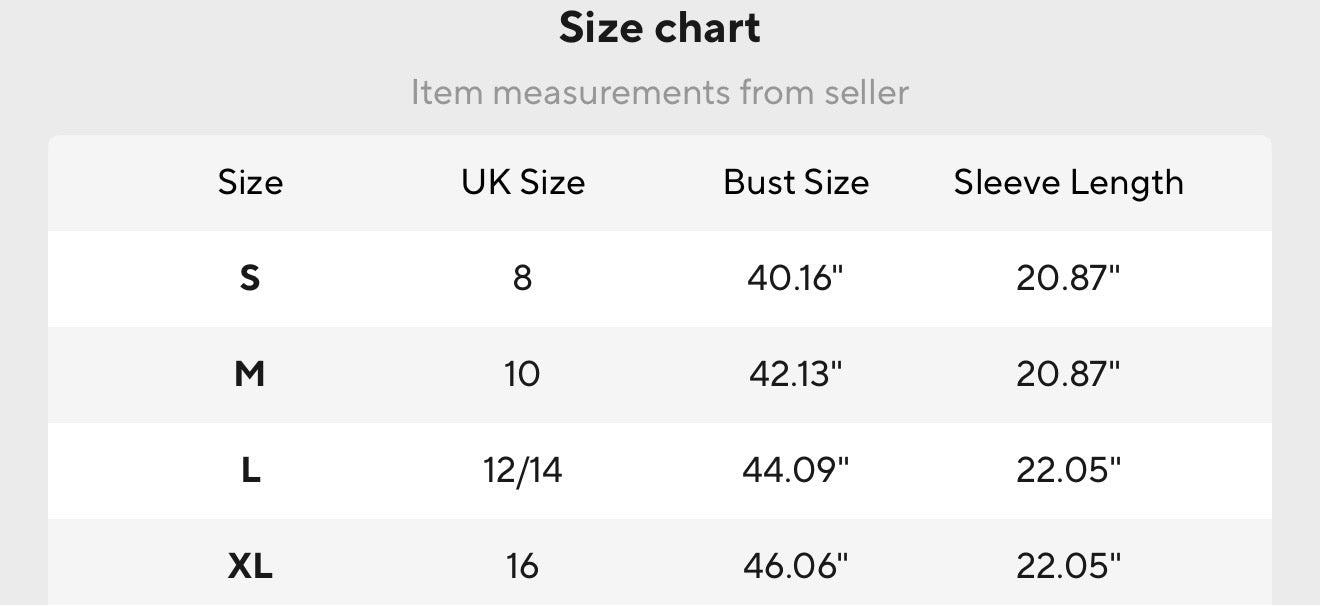Click 'Item measurements from seller' subtitle
The width and height of the screenshot is (1320, 605).
[660, 93]
